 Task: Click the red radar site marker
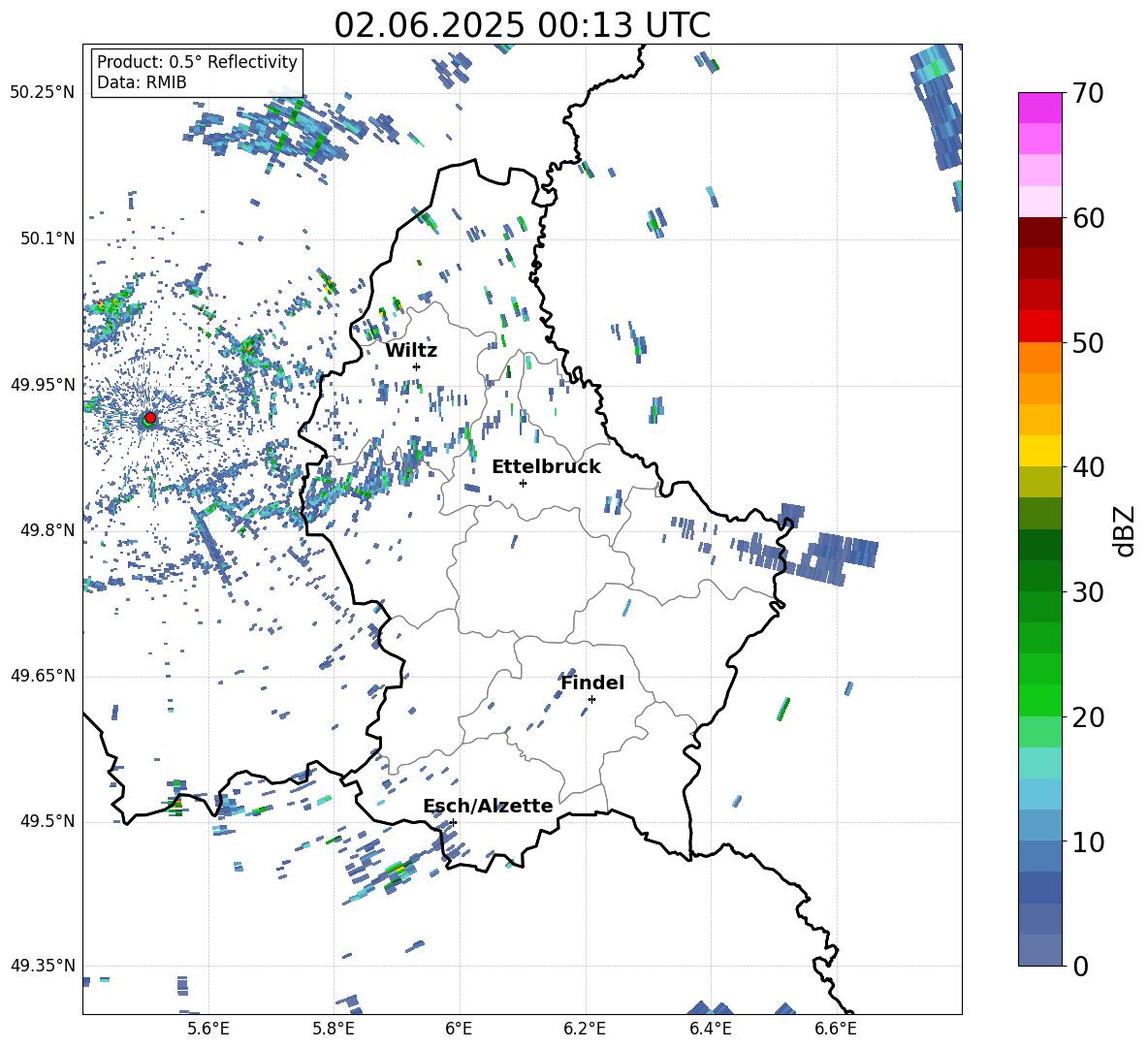pyautogui.click(x=150, y=417)
